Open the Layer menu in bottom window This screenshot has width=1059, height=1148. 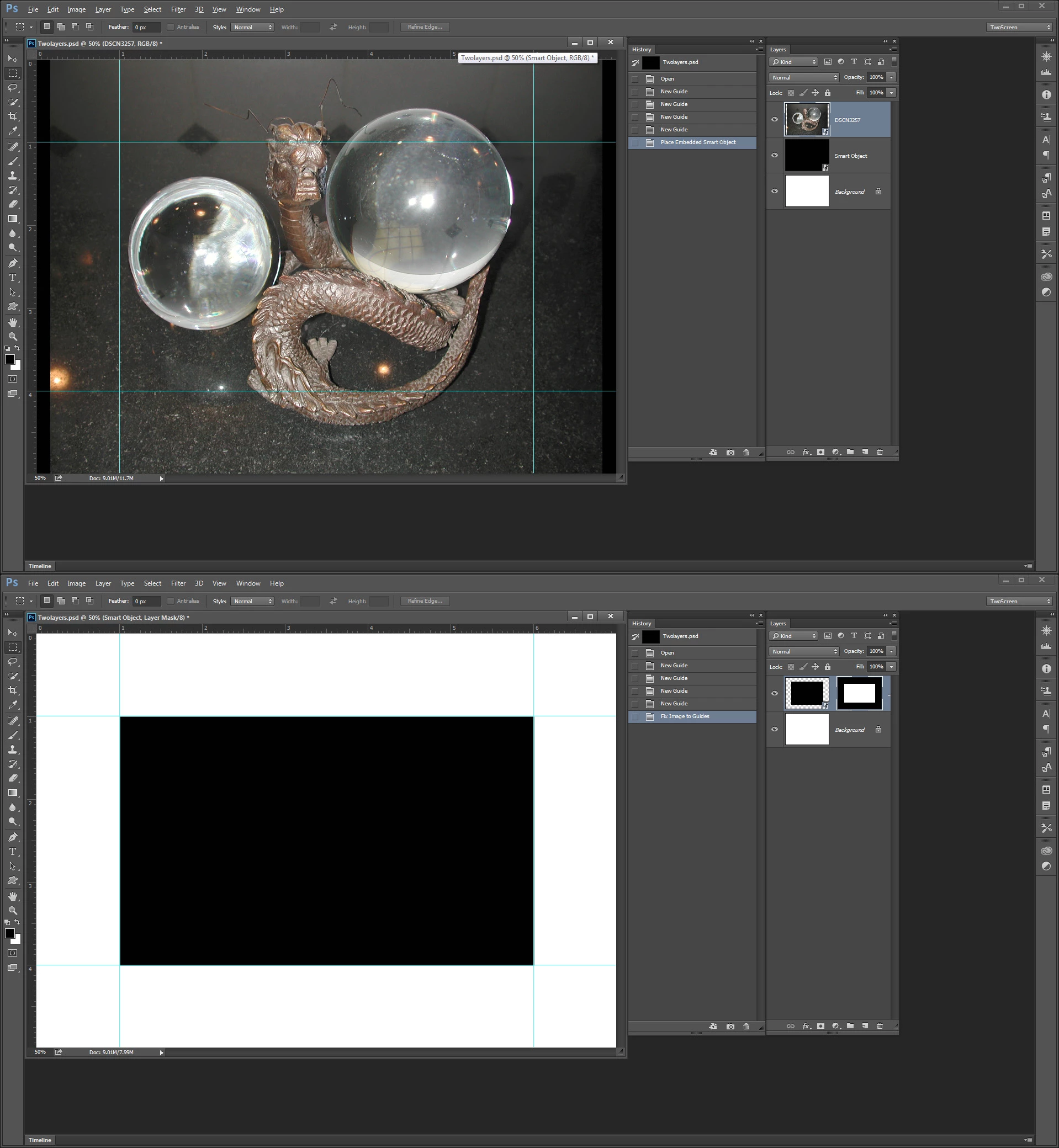(x=103, y=583)
